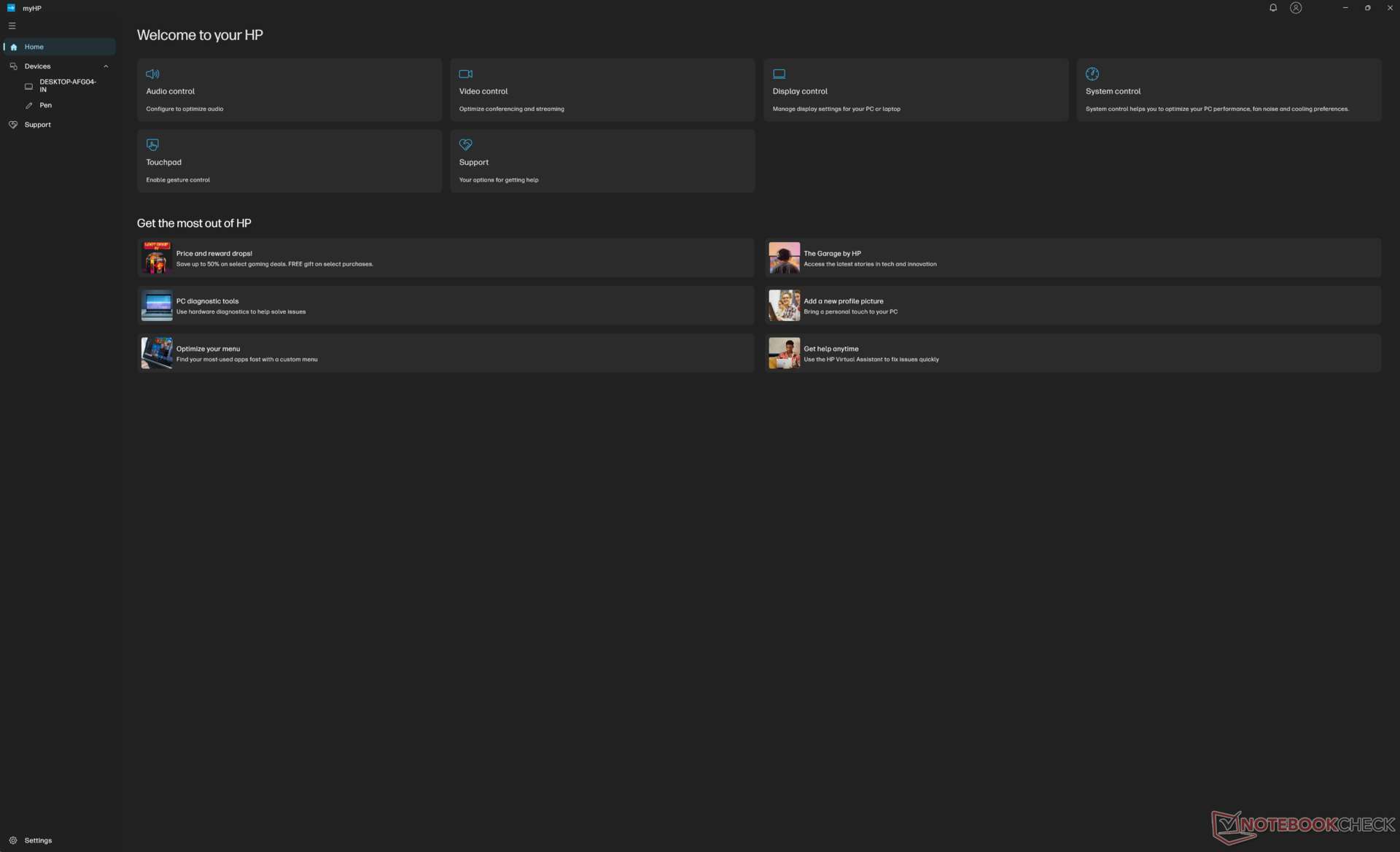Select DESKTOP-AFG04-IN device in sidebar

point(67,85)
